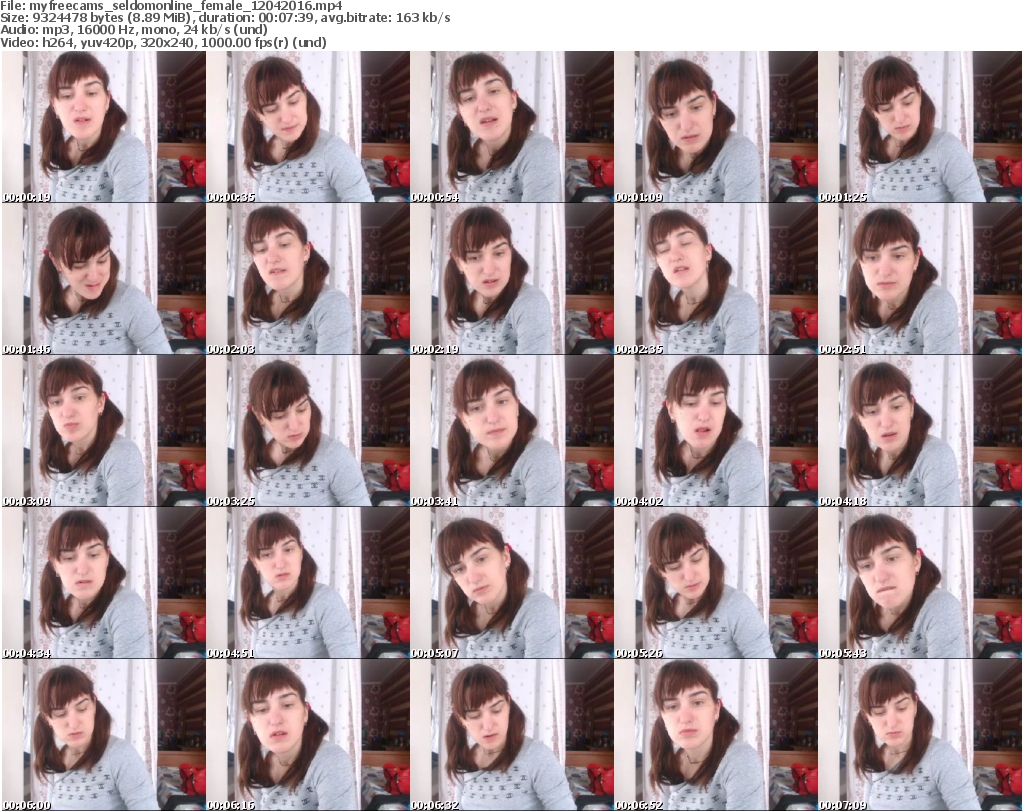Select the thumbnail stamped 00:04:02

[x=716, y=431]
